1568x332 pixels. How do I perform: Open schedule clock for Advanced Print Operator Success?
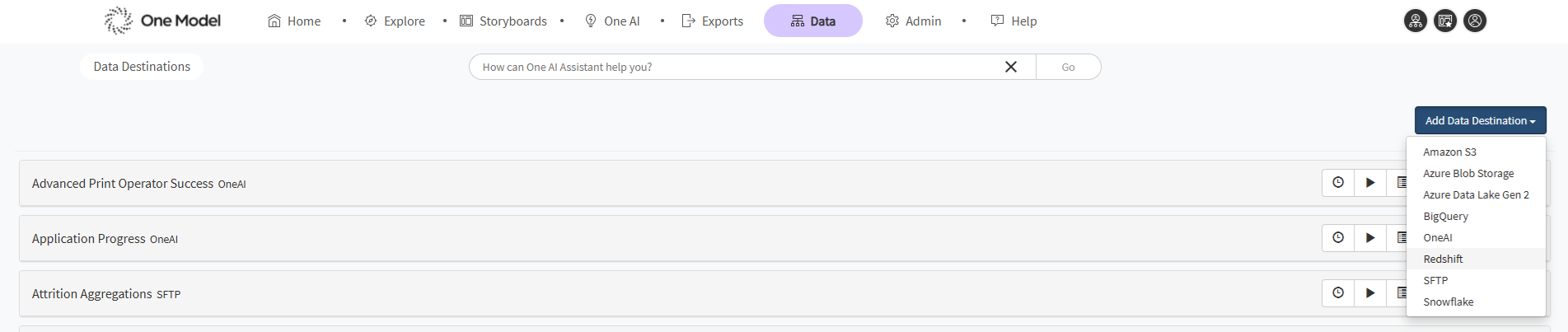click(x=1338, y=183)
